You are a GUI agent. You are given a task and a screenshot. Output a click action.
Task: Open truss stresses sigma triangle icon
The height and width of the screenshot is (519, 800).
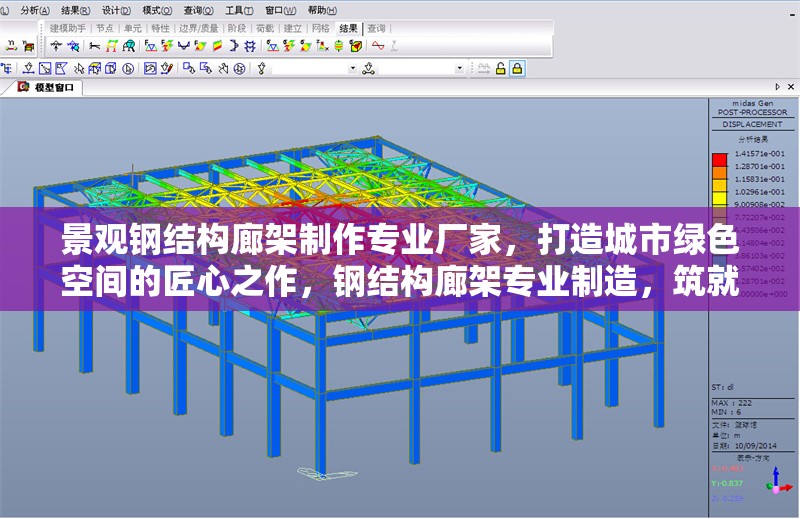point(272,46)
